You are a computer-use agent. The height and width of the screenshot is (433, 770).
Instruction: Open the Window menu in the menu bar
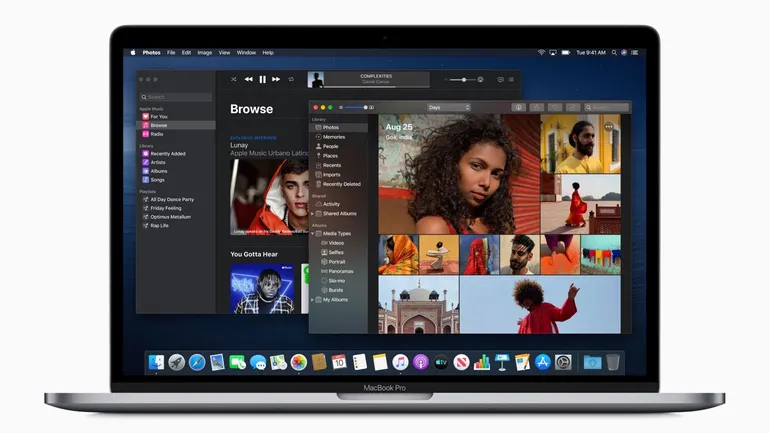(246, 52)
